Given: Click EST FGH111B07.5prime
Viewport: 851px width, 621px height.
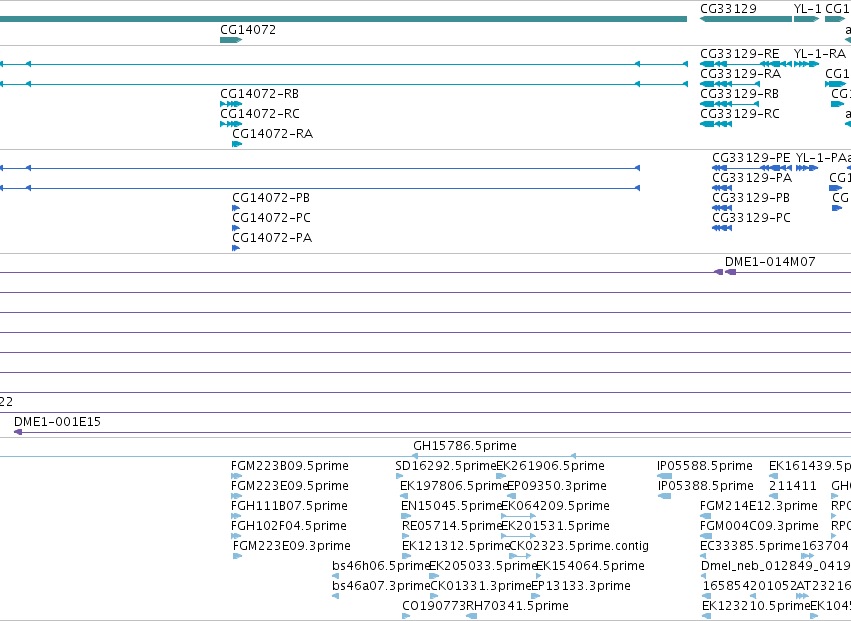Looking at the screenshot, I should click(x=289, y=506).
